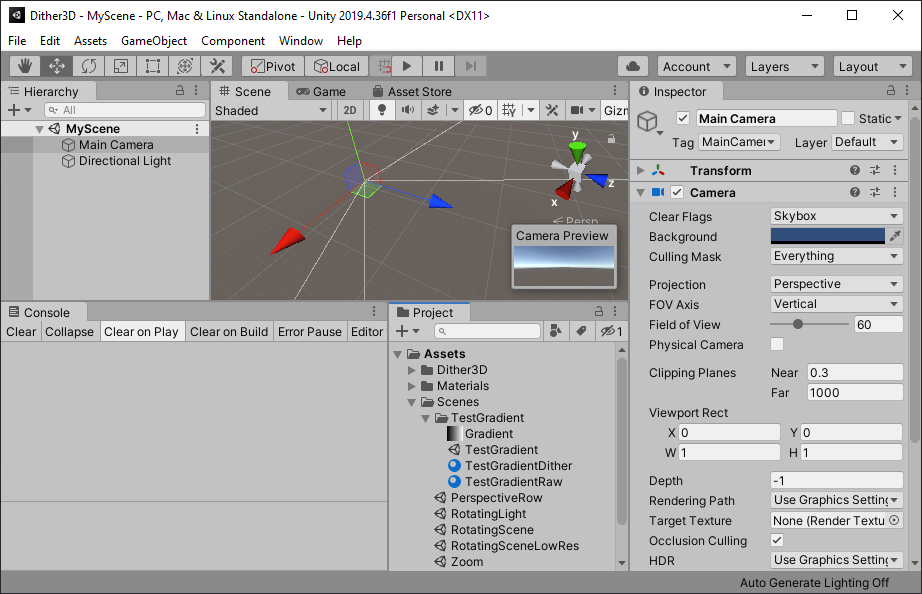The height and width of the screenshot is (594, 922).
Task: Select the Hand tool in toolbar
Action: (25, 66)
